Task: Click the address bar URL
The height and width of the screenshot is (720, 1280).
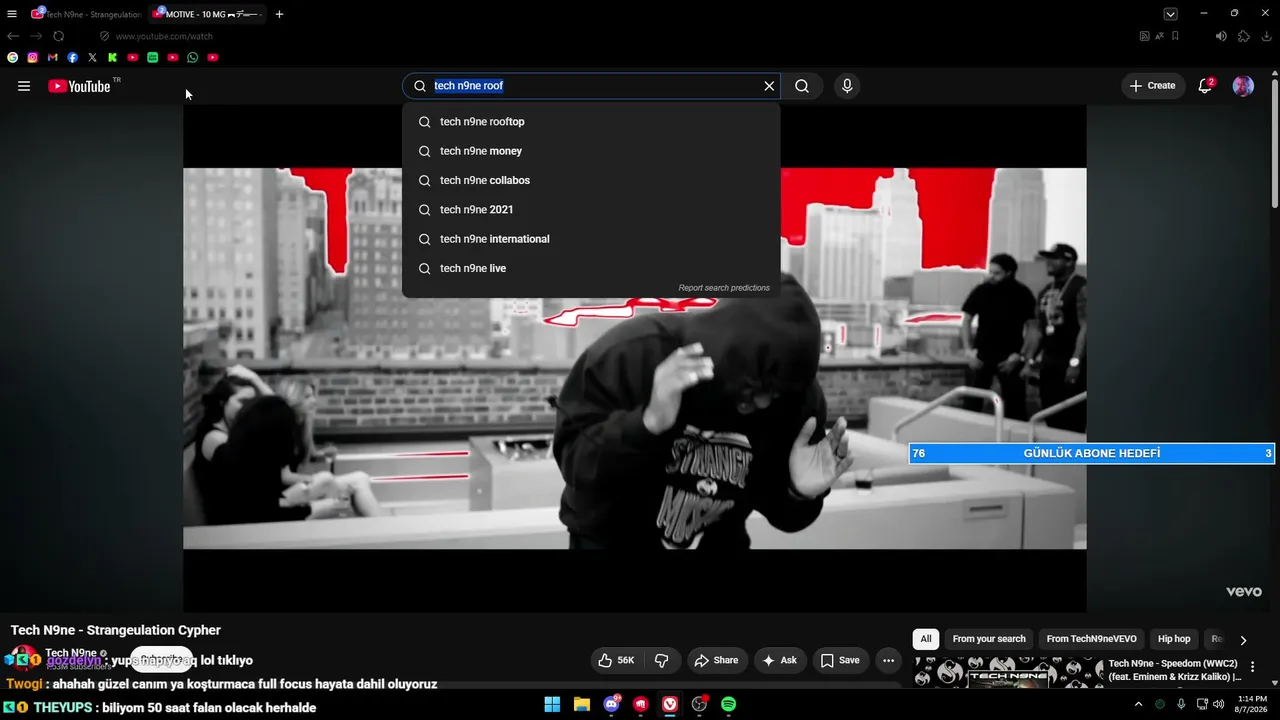Action: click(164, 36)
